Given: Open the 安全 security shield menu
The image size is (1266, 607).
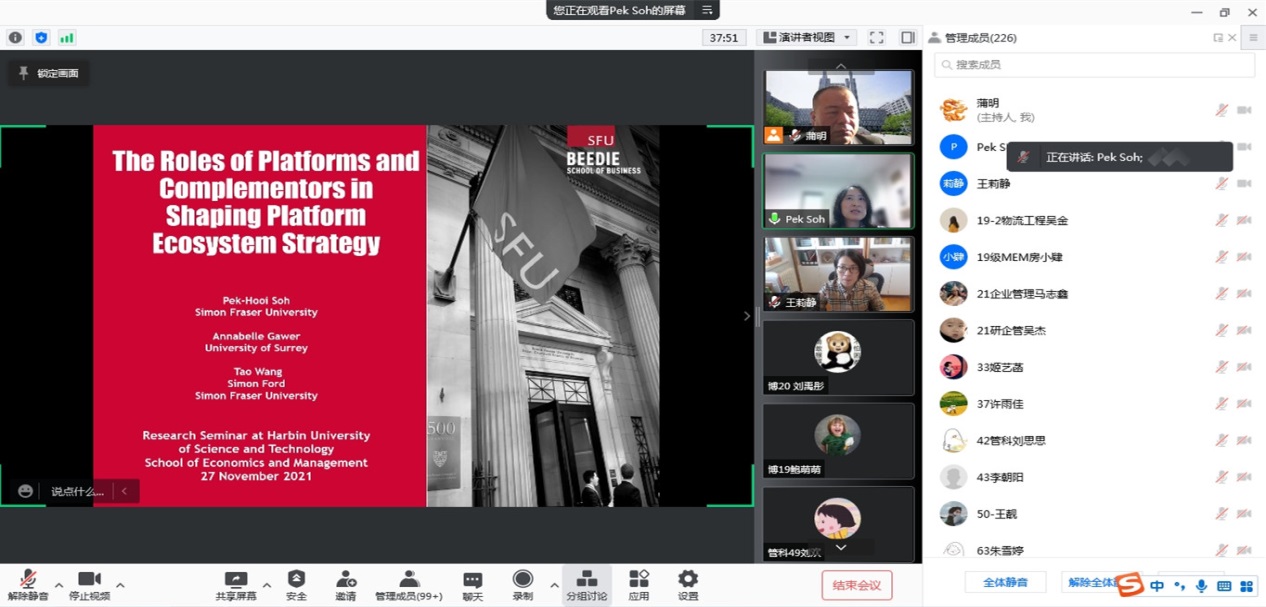Looking at the screenshot, I should pos(296,585).
